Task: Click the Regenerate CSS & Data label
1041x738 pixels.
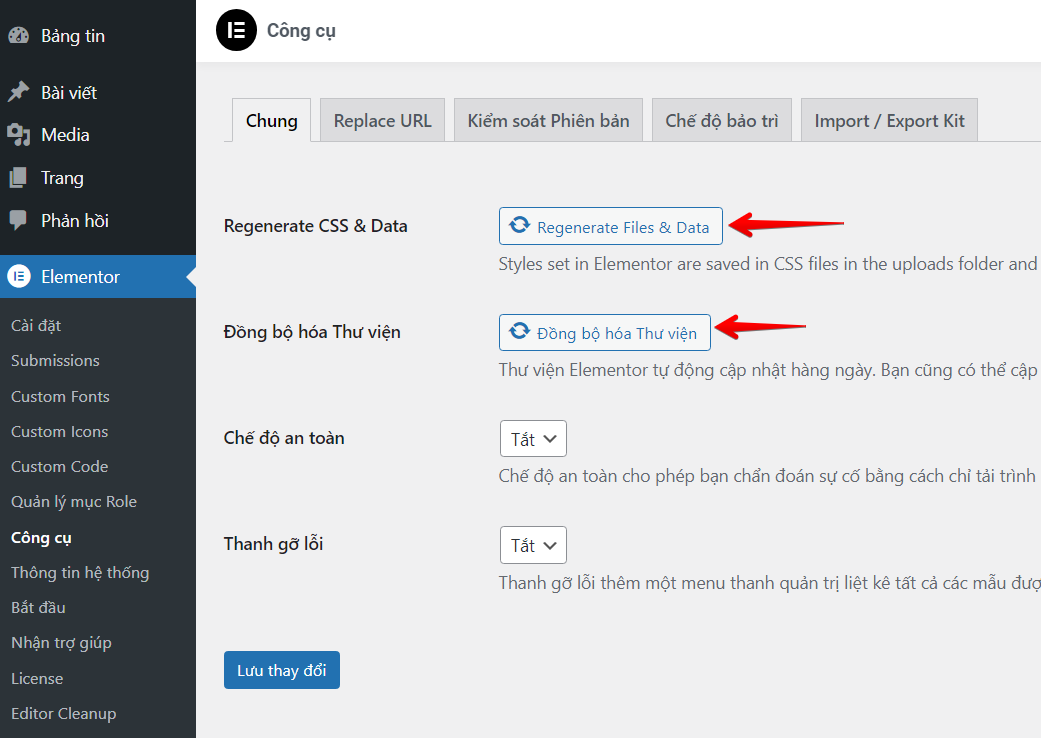Action: click(x=315, y=226)
